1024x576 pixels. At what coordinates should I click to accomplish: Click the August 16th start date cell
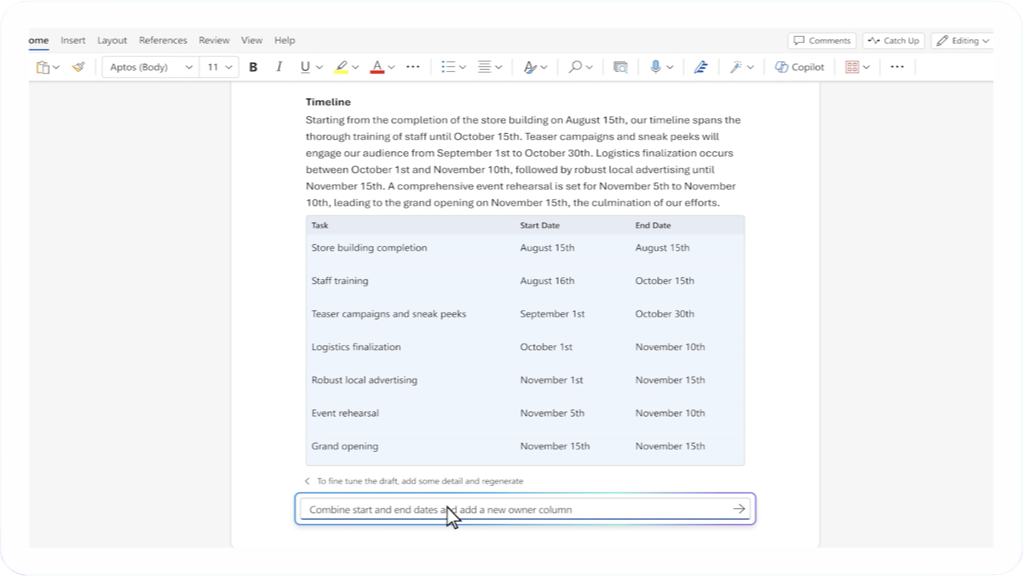pyautogui.click(x=547, y=281)
